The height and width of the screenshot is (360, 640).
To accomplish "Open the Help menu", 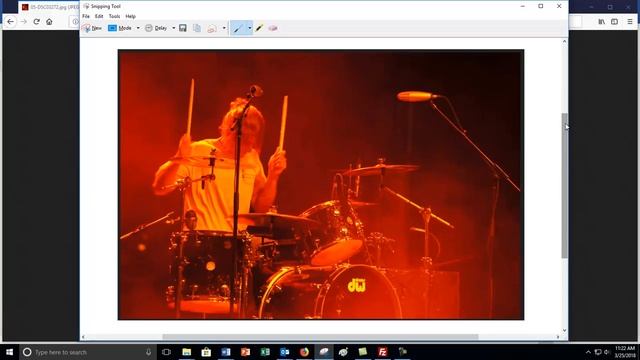I will [131, 16].
